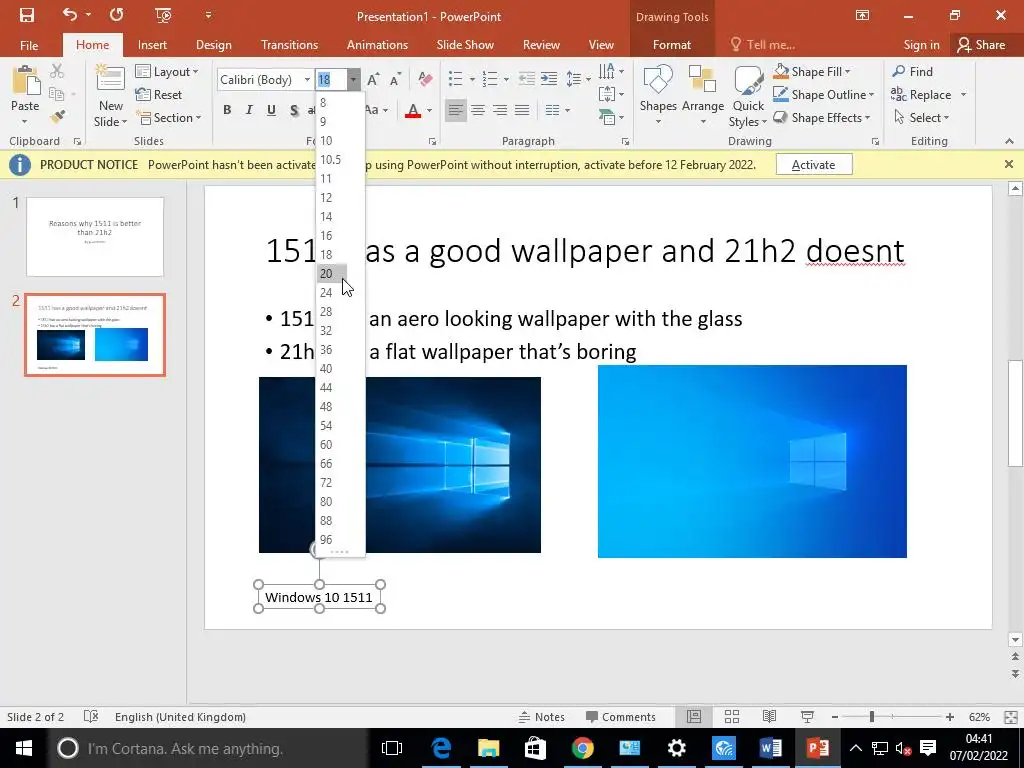Open the Arrange options
This screenshot has height=768, width=1024.
coord(703,96)
